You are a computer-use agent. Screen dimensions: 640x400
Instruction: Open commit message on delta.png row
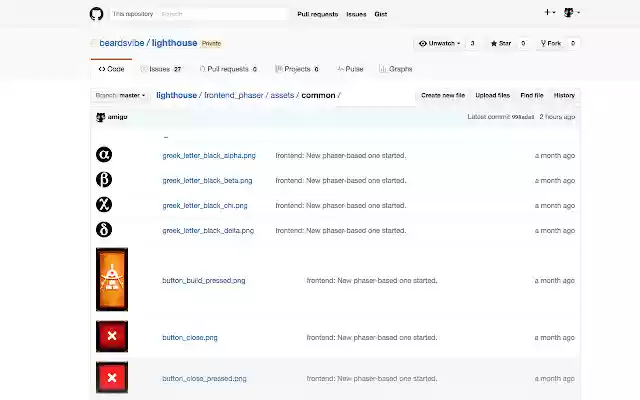click(341, 231)
